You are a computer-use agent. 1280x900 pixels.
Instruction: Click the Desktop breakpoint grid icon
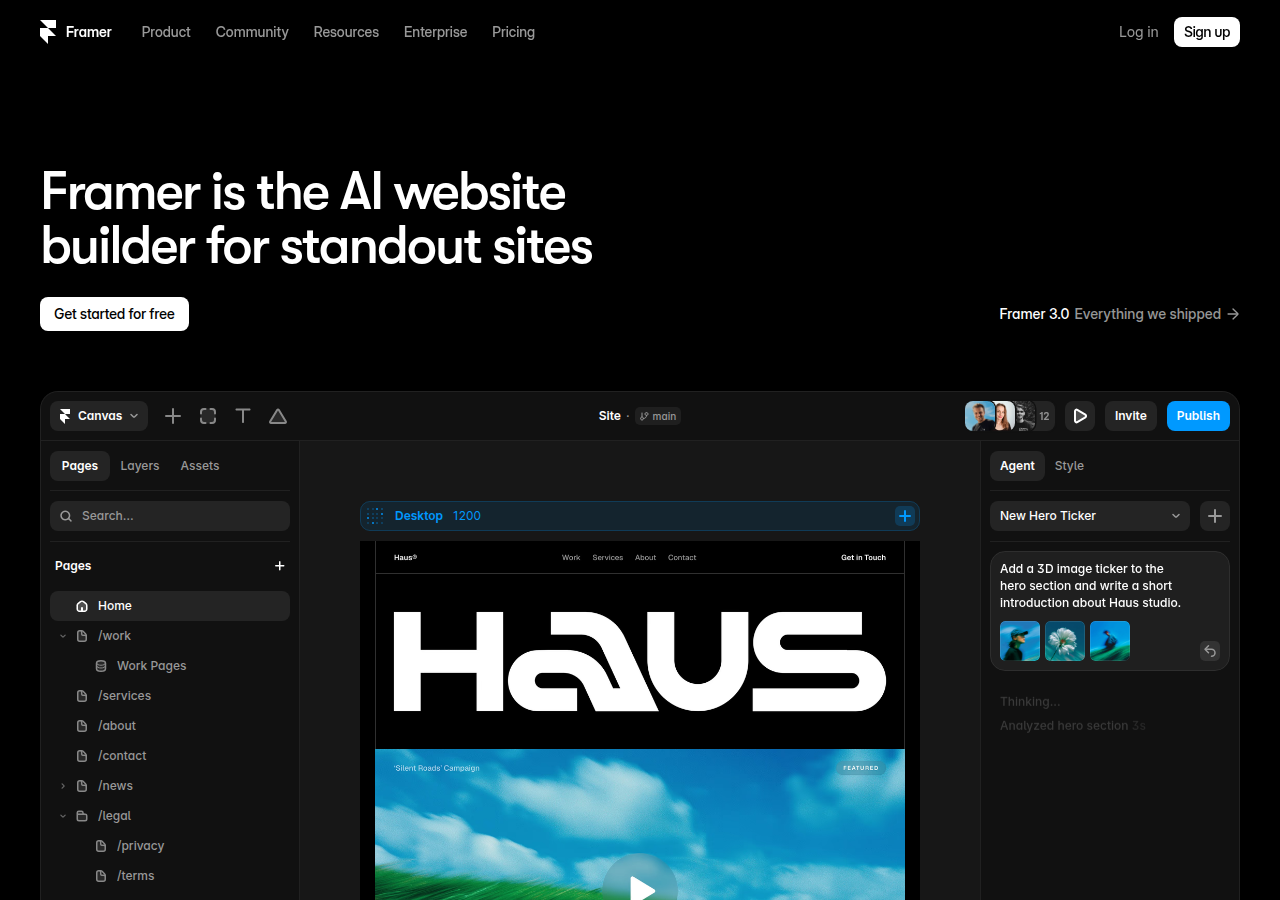coord(375,516)
